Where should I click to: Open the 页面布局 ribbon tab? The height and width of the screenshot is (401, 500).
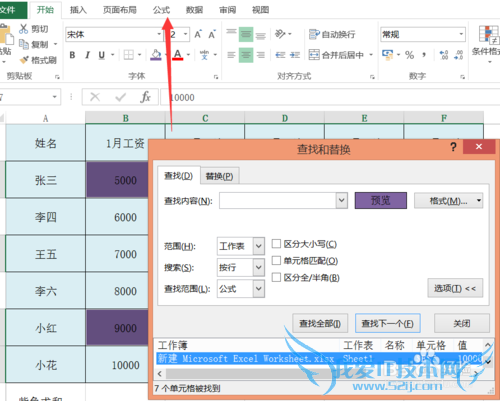coord(120,10)
